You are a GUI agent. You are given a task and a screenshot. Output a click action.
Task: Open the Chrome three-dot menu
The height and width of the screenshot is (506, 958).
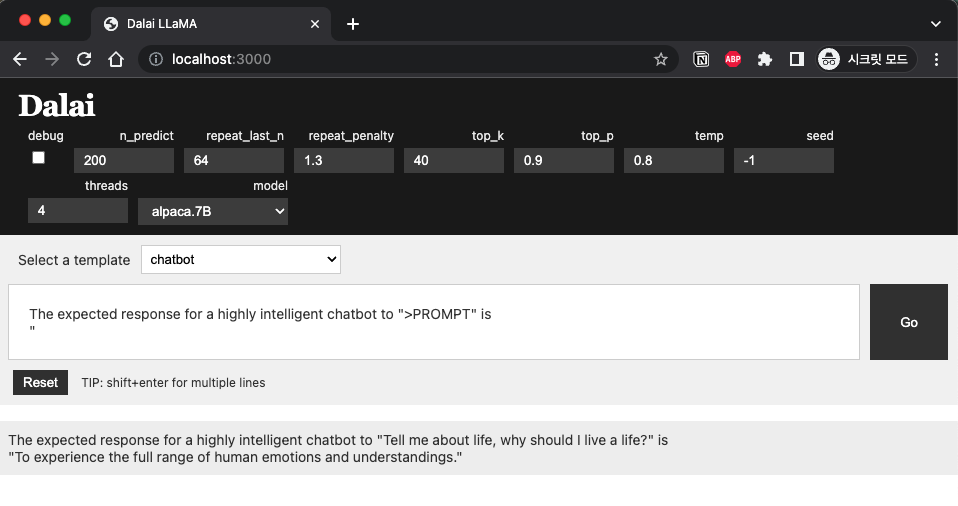coord(936,59)
